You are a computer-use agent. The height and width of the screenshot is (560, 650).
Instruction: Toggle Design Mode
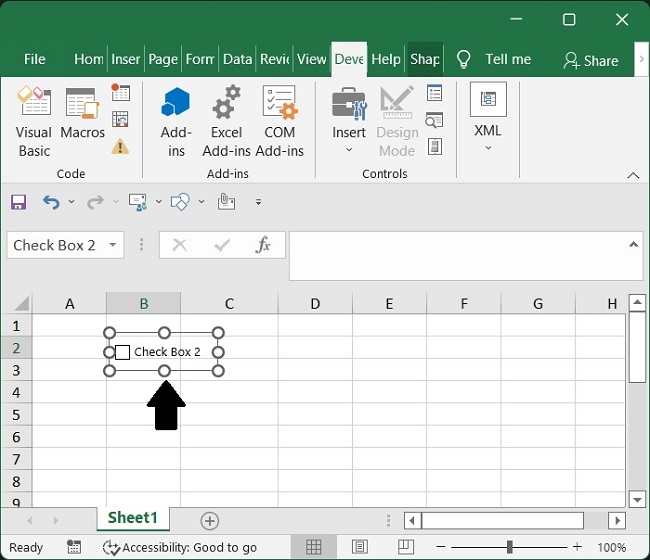(x=397, y=122)
